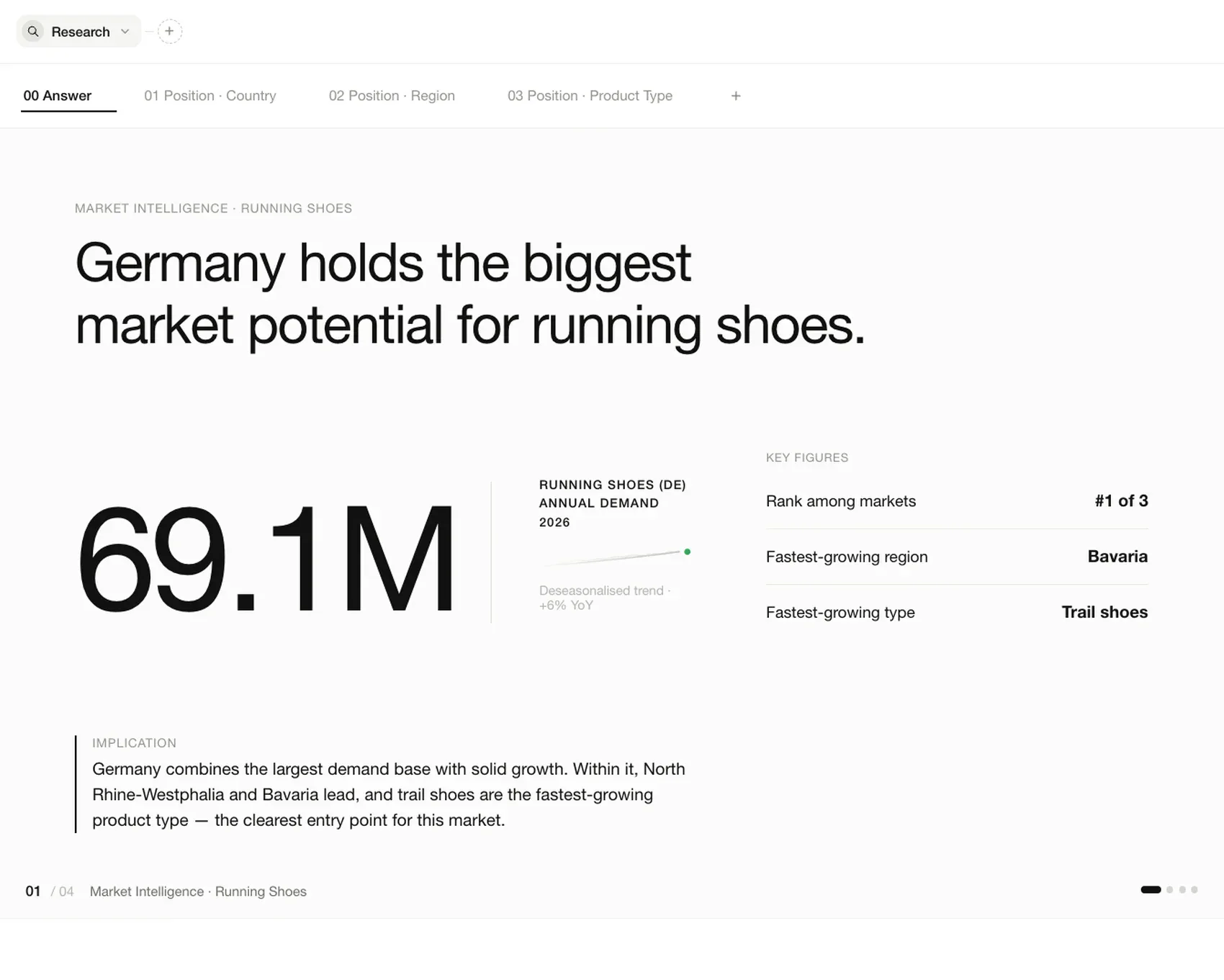Click the Rank among markets row label

(841, 501)
